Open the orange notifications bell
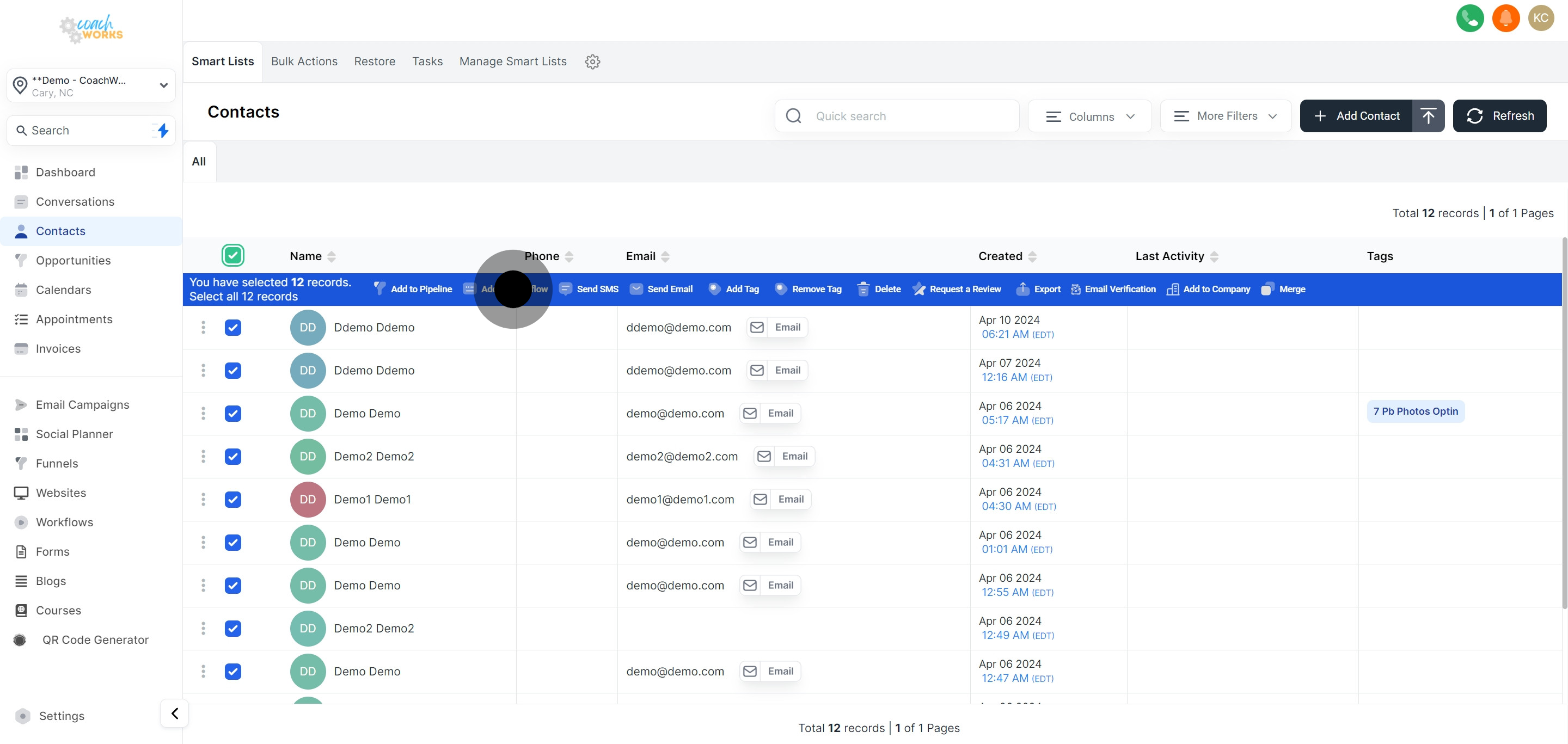This screenshot has width=1568, height=744. tap(1505, 19)
